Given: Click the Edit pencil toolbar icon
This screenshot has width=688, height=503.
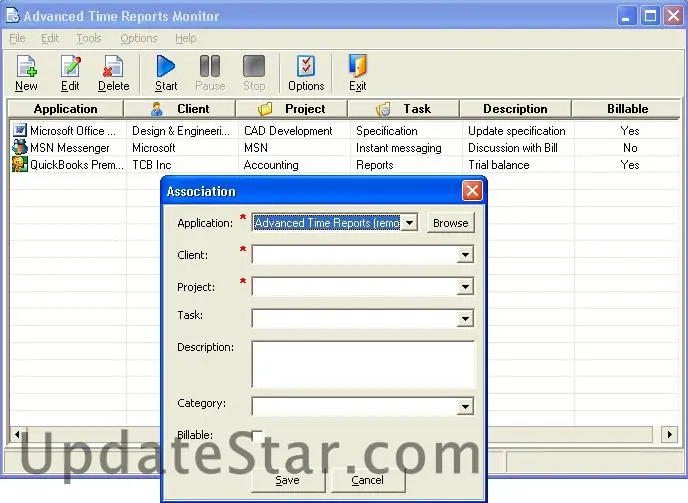Looking at the screenshot, I should tap(70, 66).
